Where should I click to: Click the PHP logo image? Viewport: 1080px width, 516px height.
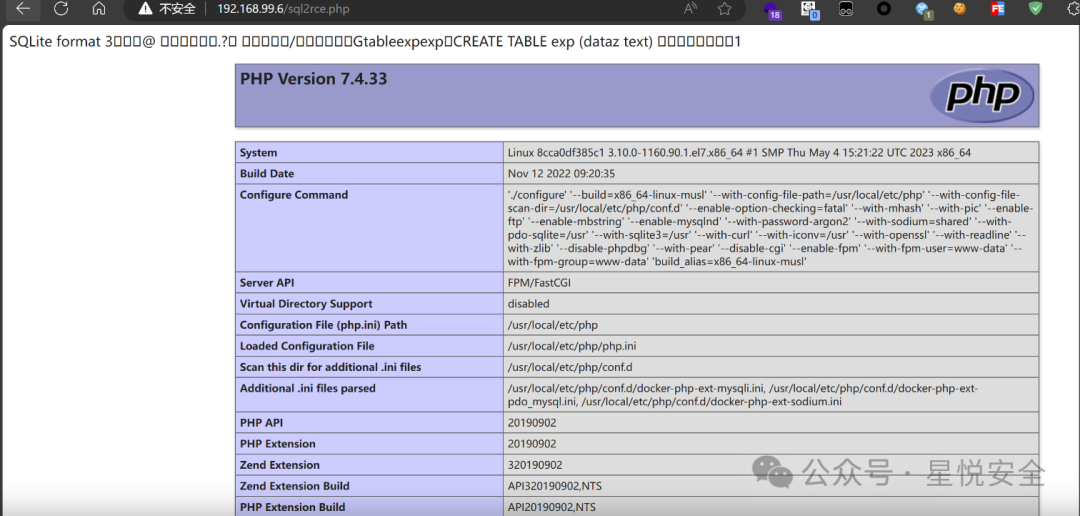[982, 95]
